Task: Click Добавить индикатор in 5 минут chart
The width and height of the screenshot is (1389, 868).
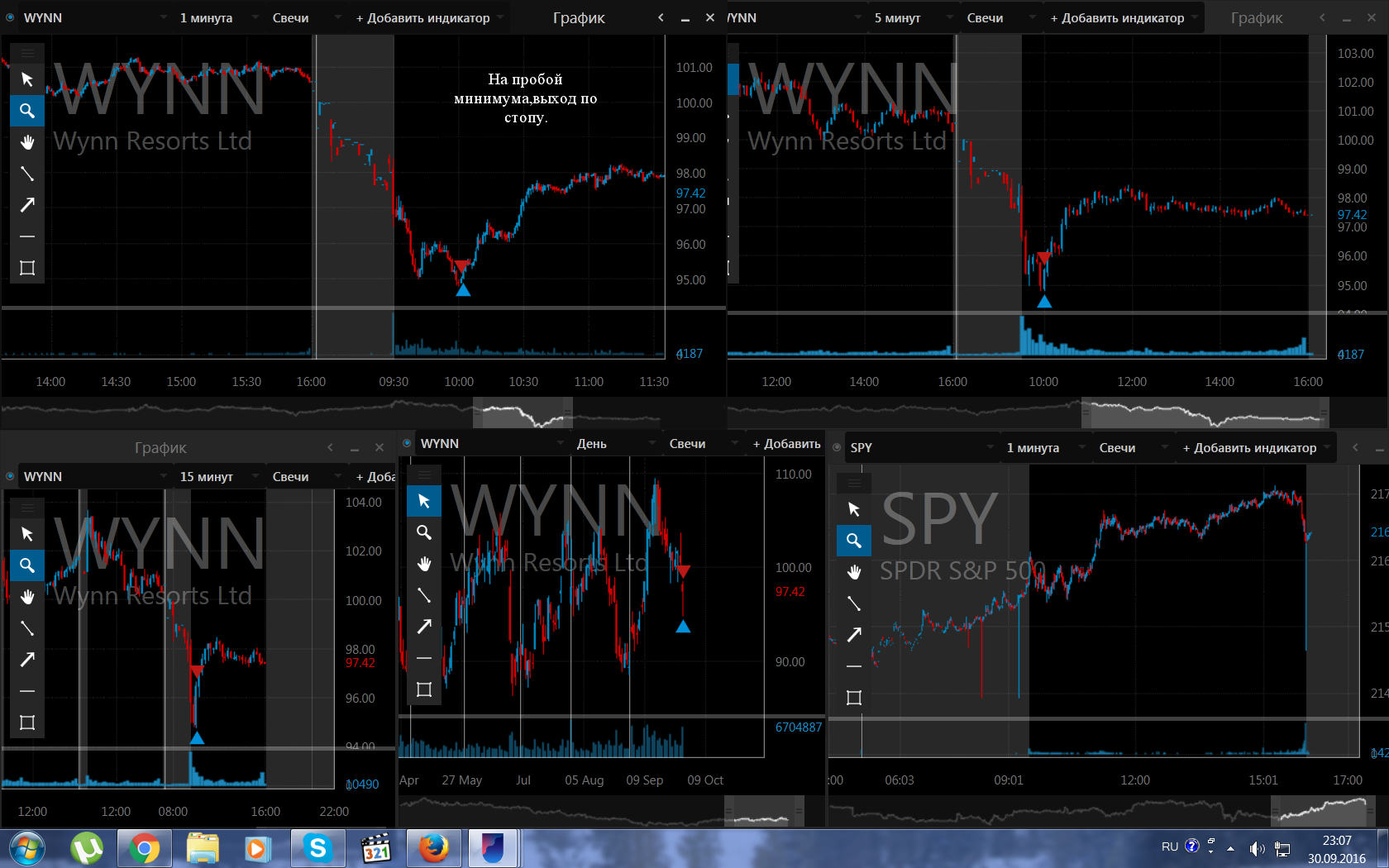Action: tap(1124, 17)
